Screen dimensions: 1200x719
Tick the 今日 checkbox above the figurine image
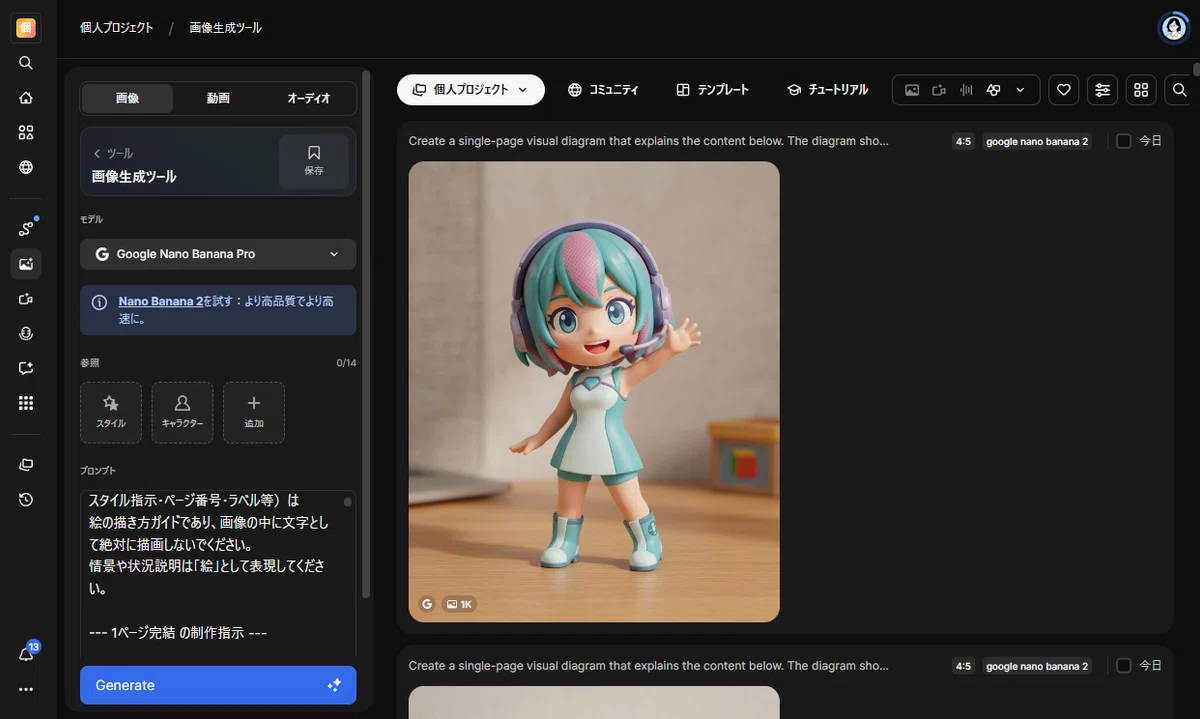click(x=1123, y=141)
